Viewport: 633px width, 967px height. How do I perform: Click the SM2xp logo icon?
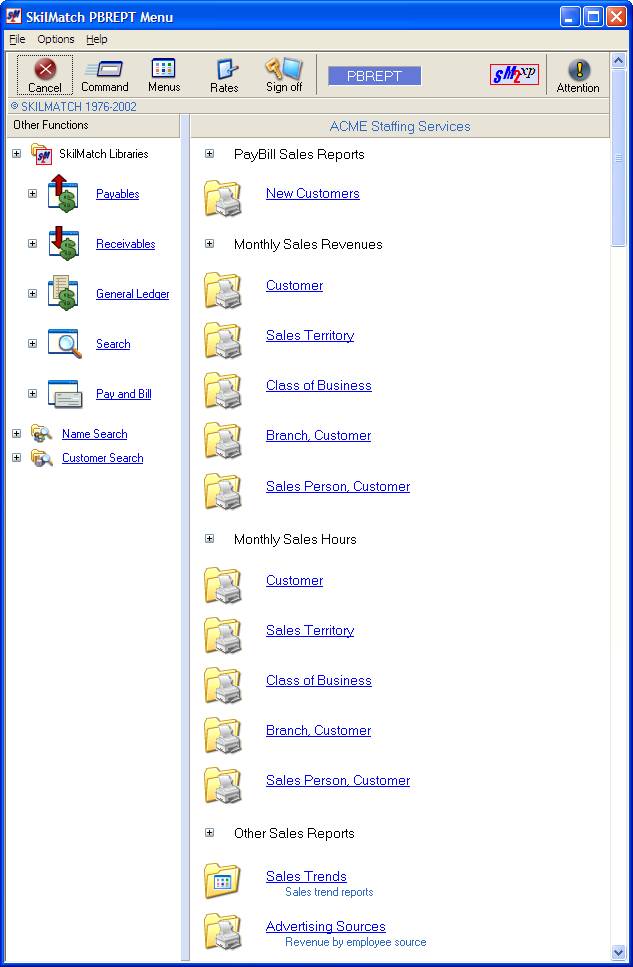pos(514,75)
